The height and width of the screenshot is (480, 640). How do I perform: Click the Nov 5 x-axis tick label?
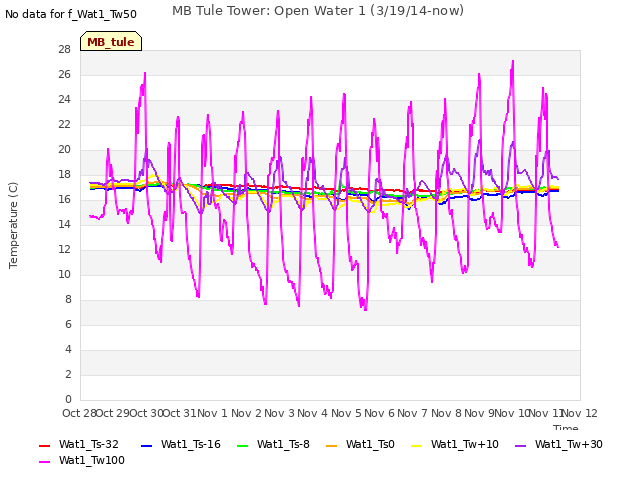[x=346, y=413]
